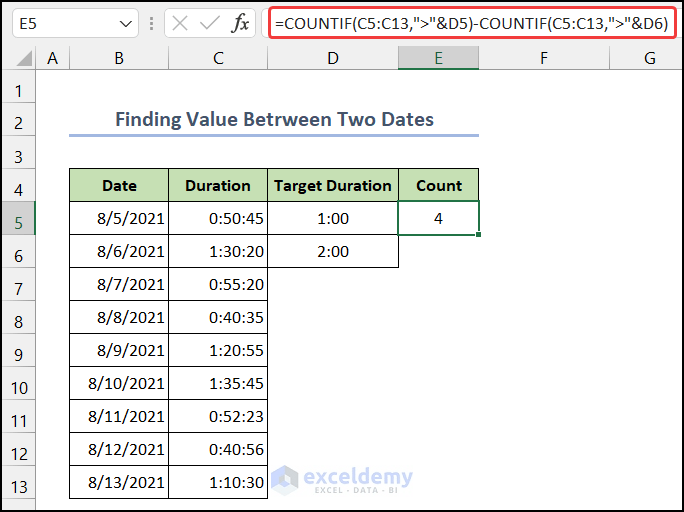Select the duration cell 1:35:45
The height and width of the screenshot is (512, 684).
click(218, 383)
